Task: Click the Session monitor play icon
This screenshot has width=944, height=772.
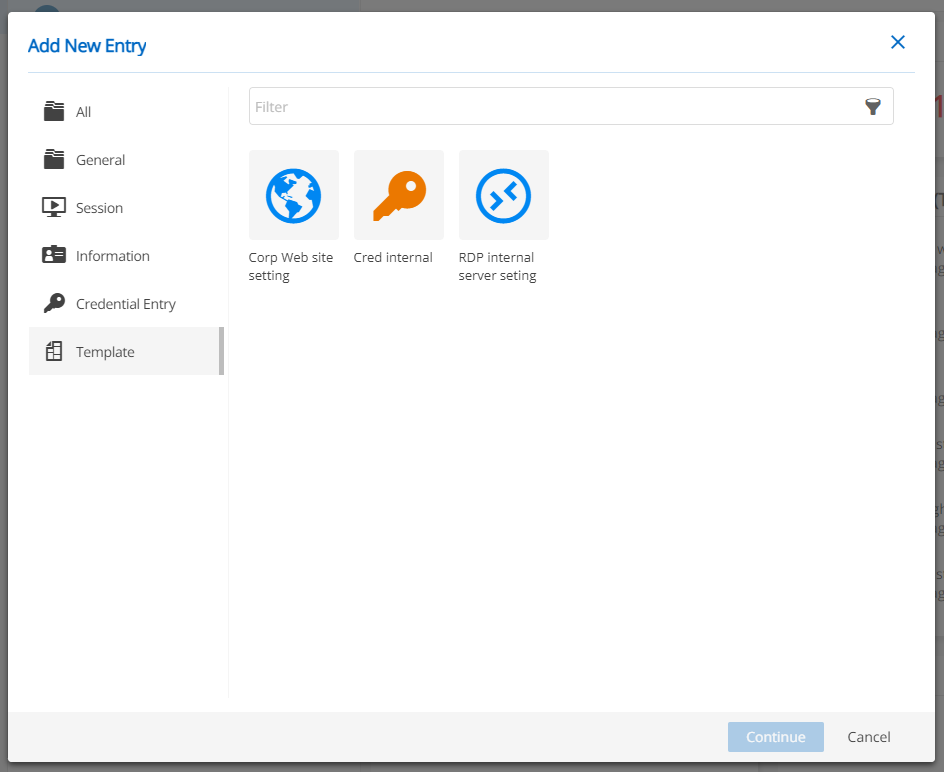Action: point(54,207)
